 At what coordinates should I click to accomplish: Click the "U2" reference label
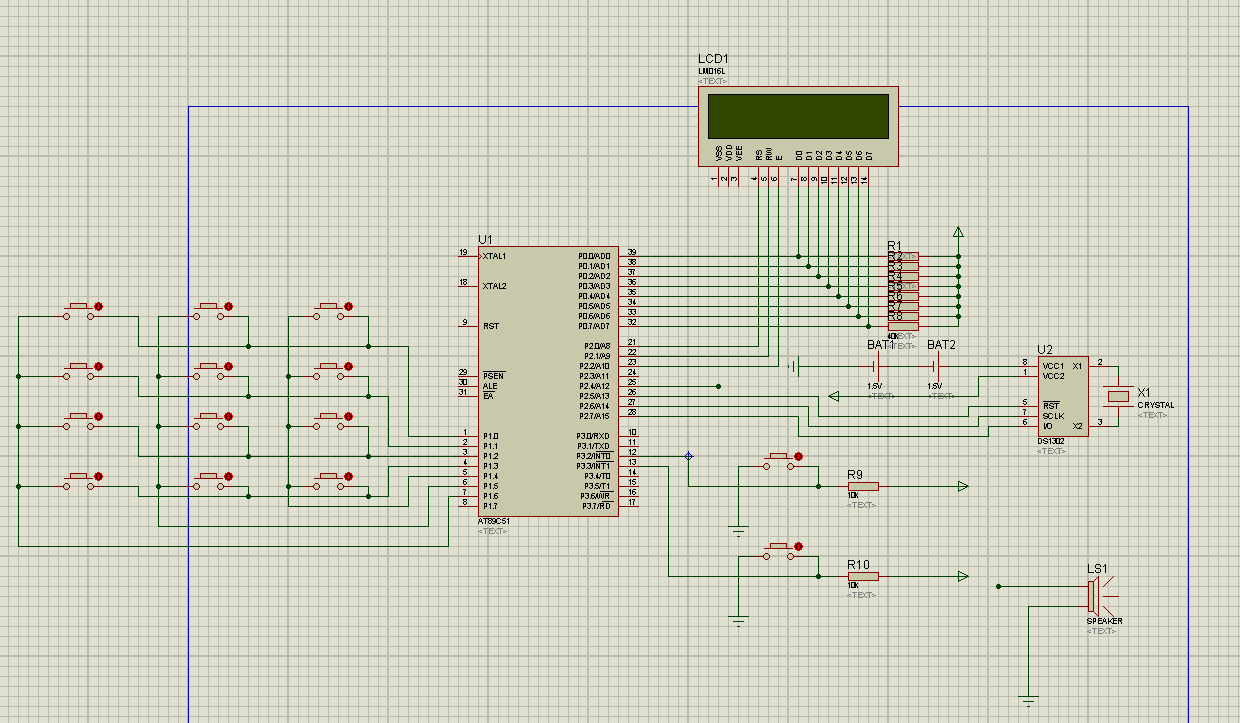1045,349
